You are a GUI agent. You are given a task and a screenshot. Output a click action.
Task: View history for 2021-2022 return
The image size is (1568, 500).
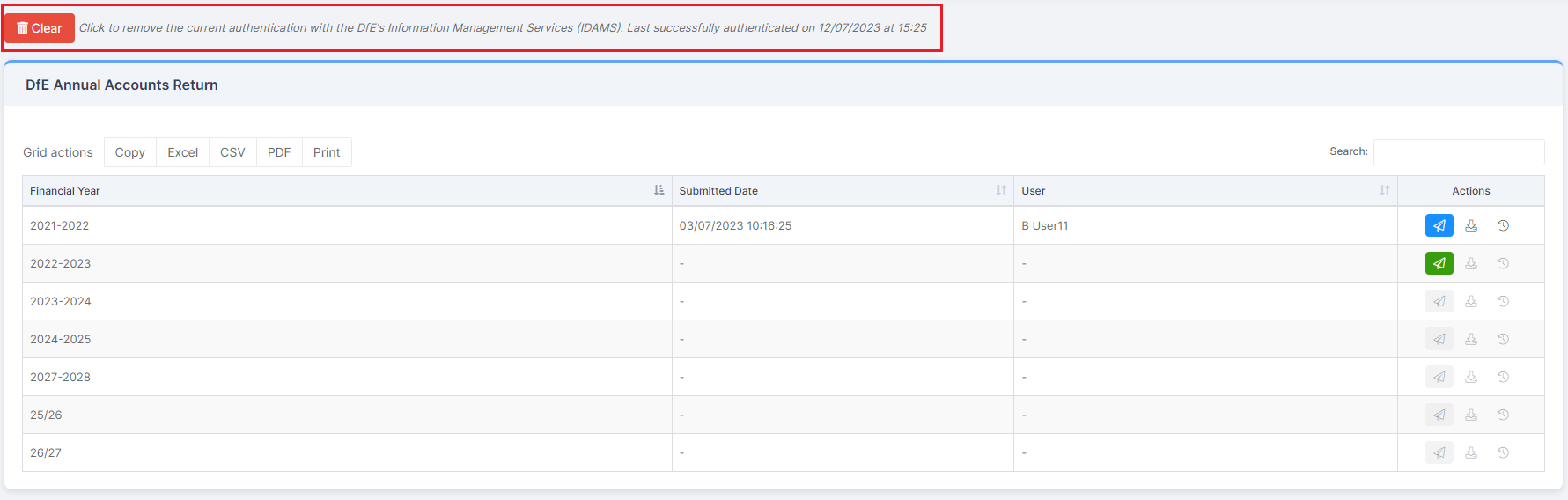coord(1503,225)
